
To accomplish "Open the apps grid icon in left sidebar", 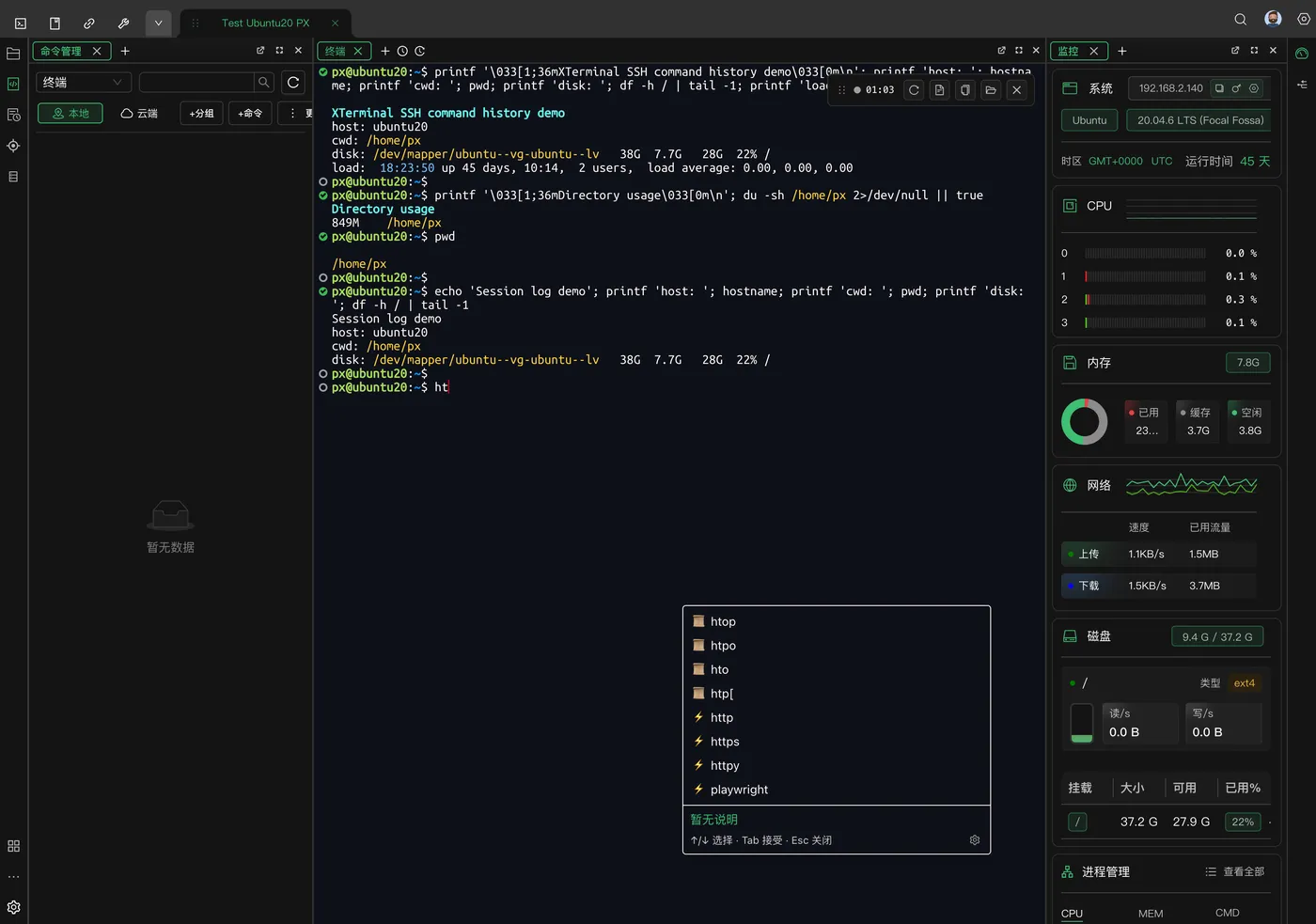I will tap(13, 846).
